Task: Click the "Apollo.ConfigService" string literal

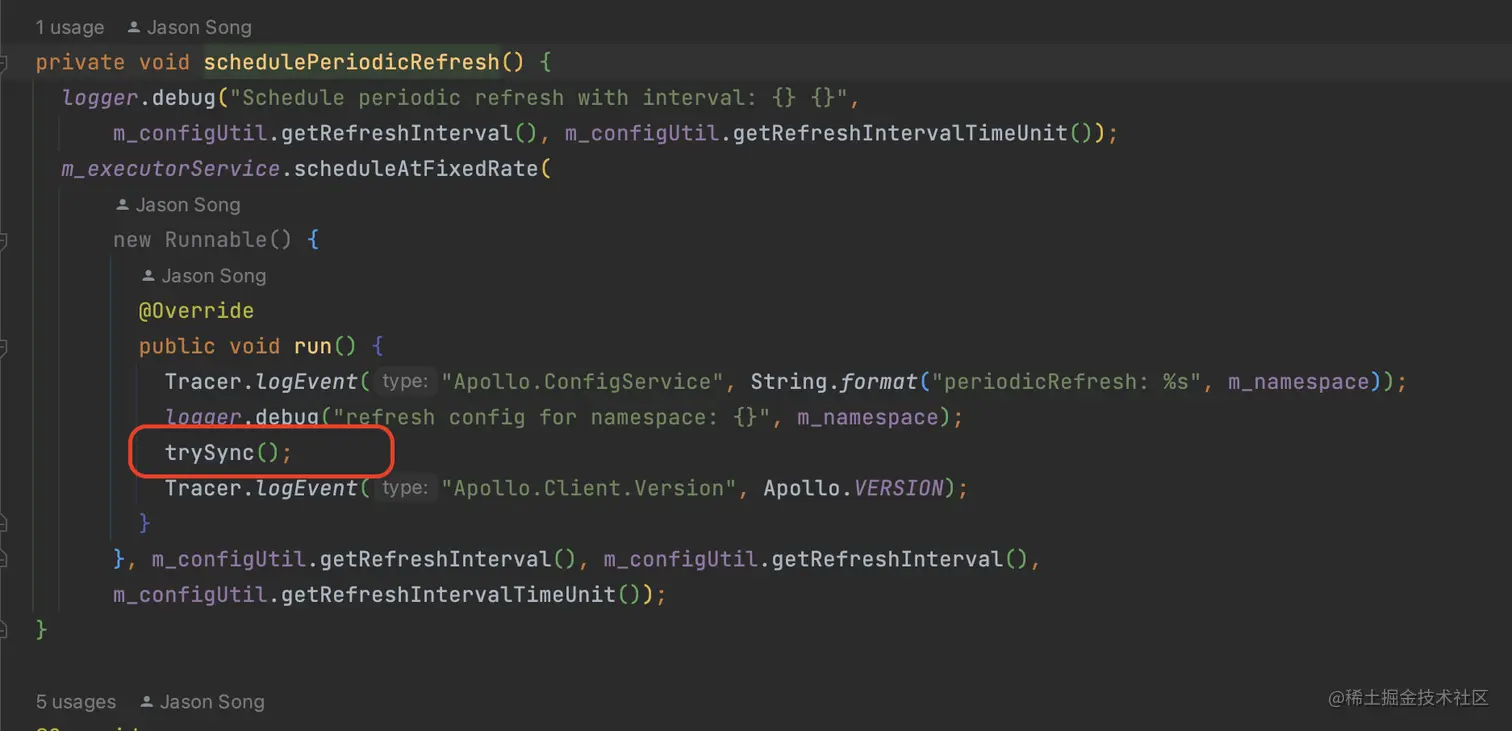Action: click(582, 382)
